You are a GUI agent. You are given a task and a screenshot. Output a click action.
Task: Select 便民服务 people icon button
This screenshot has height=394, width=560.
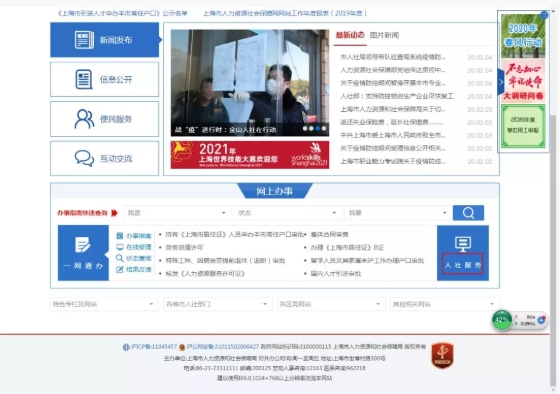(105, 119)
